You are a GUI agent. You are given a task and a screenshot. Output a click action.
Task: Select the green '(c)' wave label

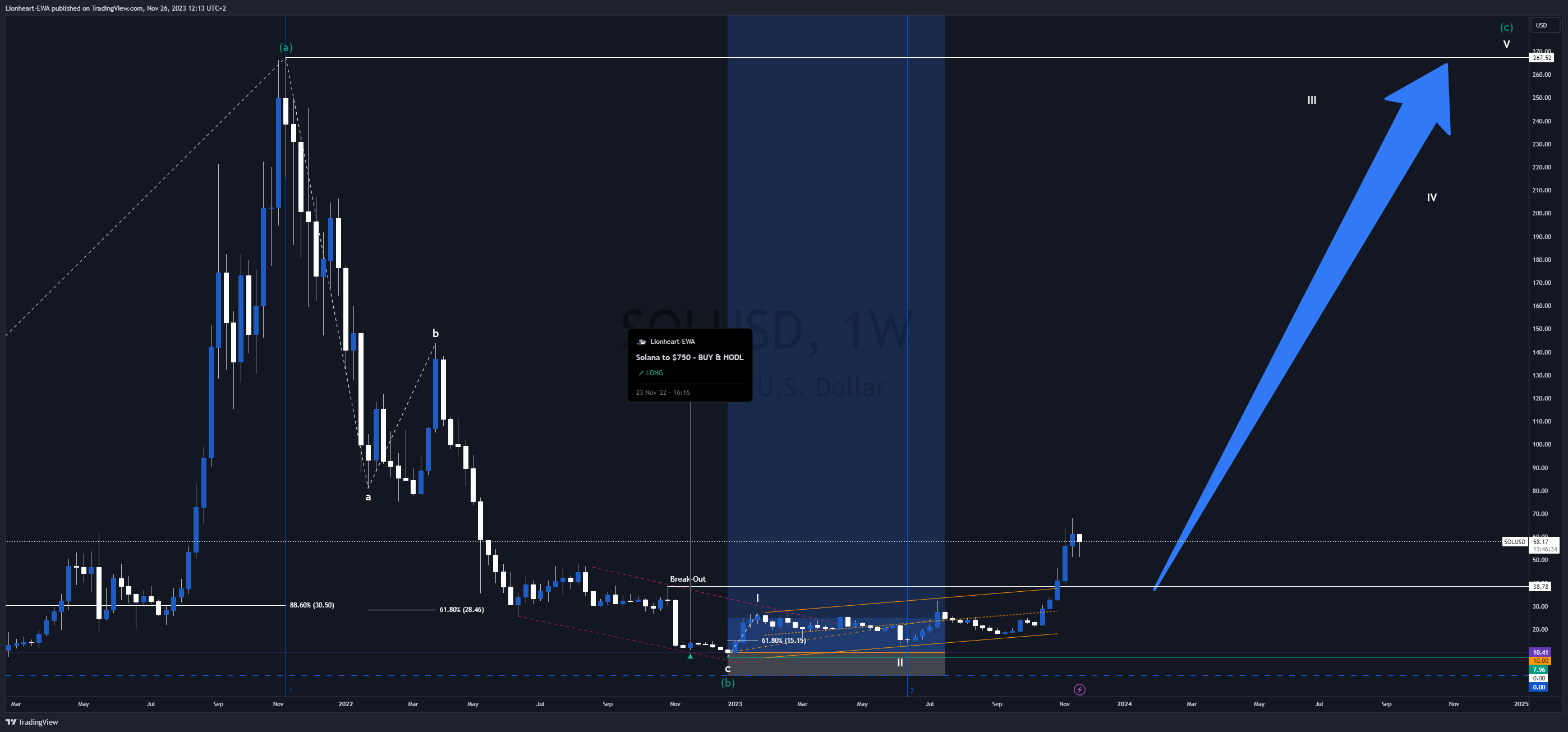click(1506, 27)
